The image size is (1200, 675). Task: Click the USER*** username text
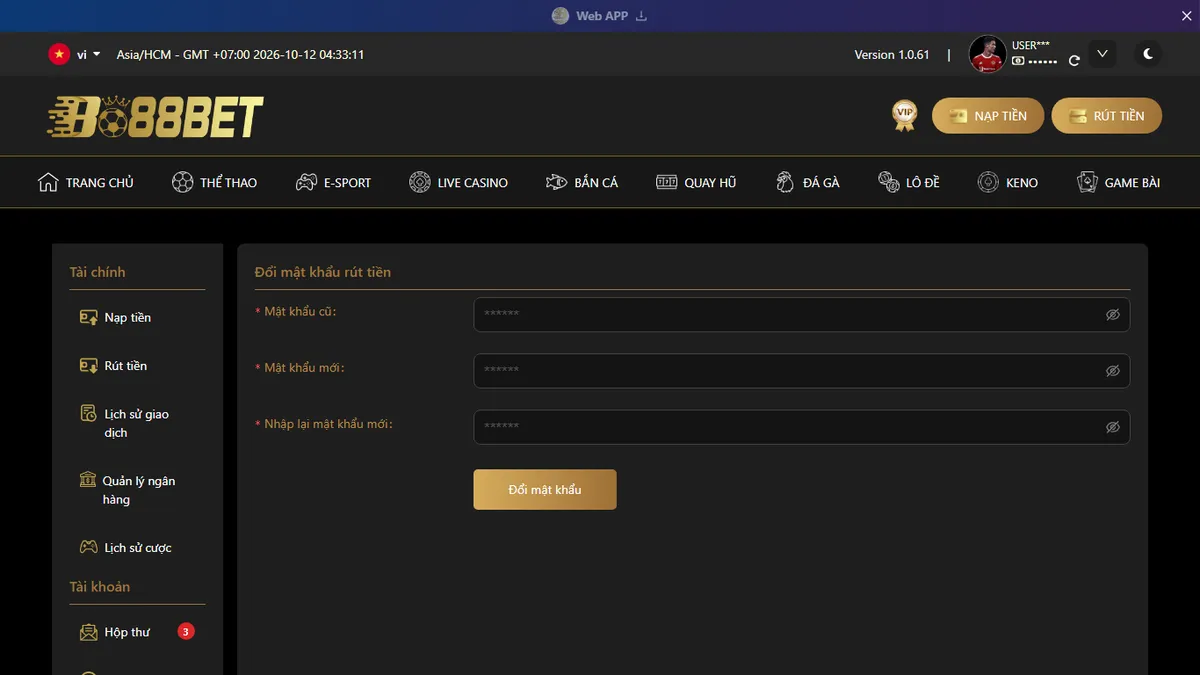[1031, 46]
